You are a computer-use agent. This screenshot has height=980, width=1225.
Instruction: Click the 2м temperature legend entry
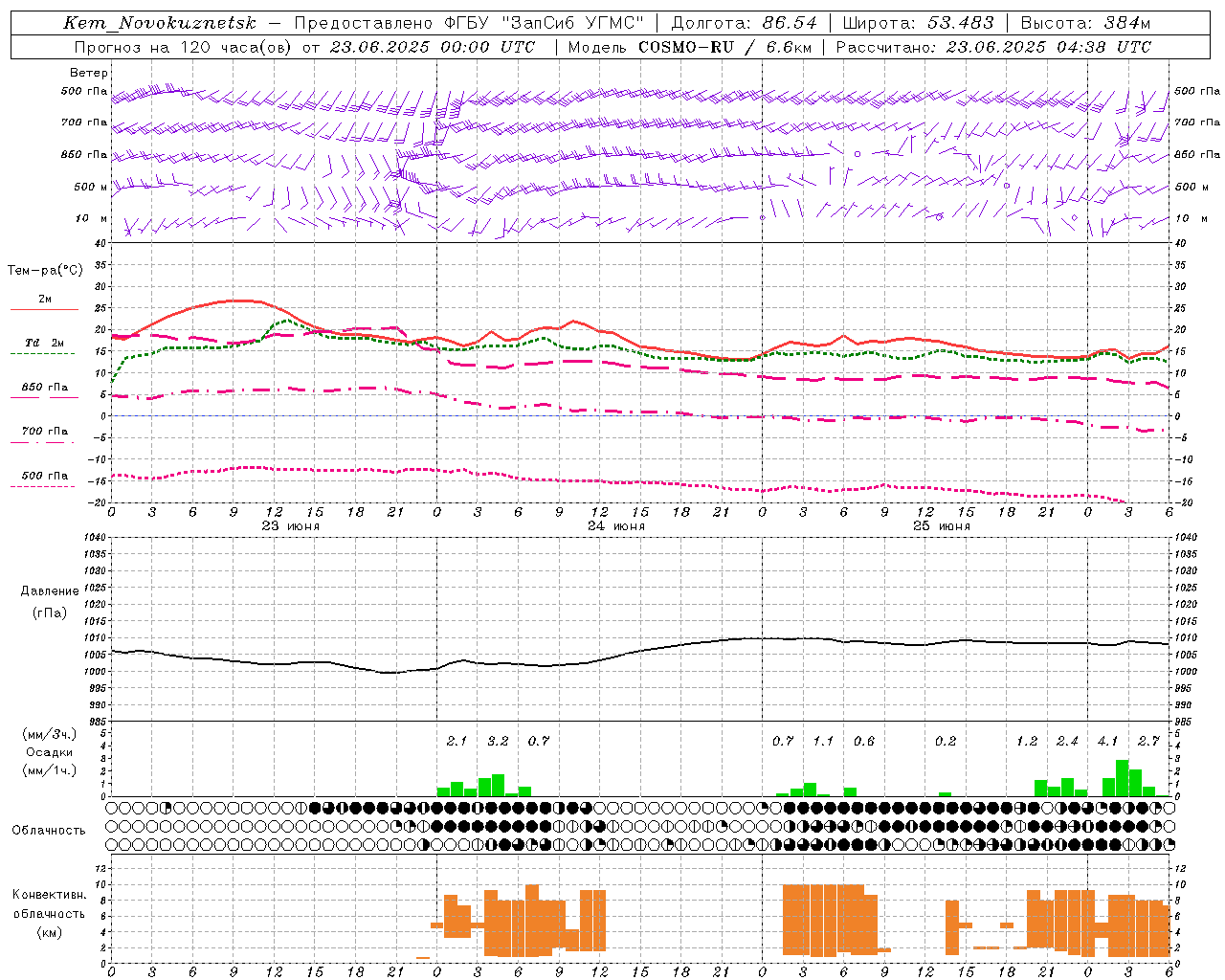click(x=45, y=299)
